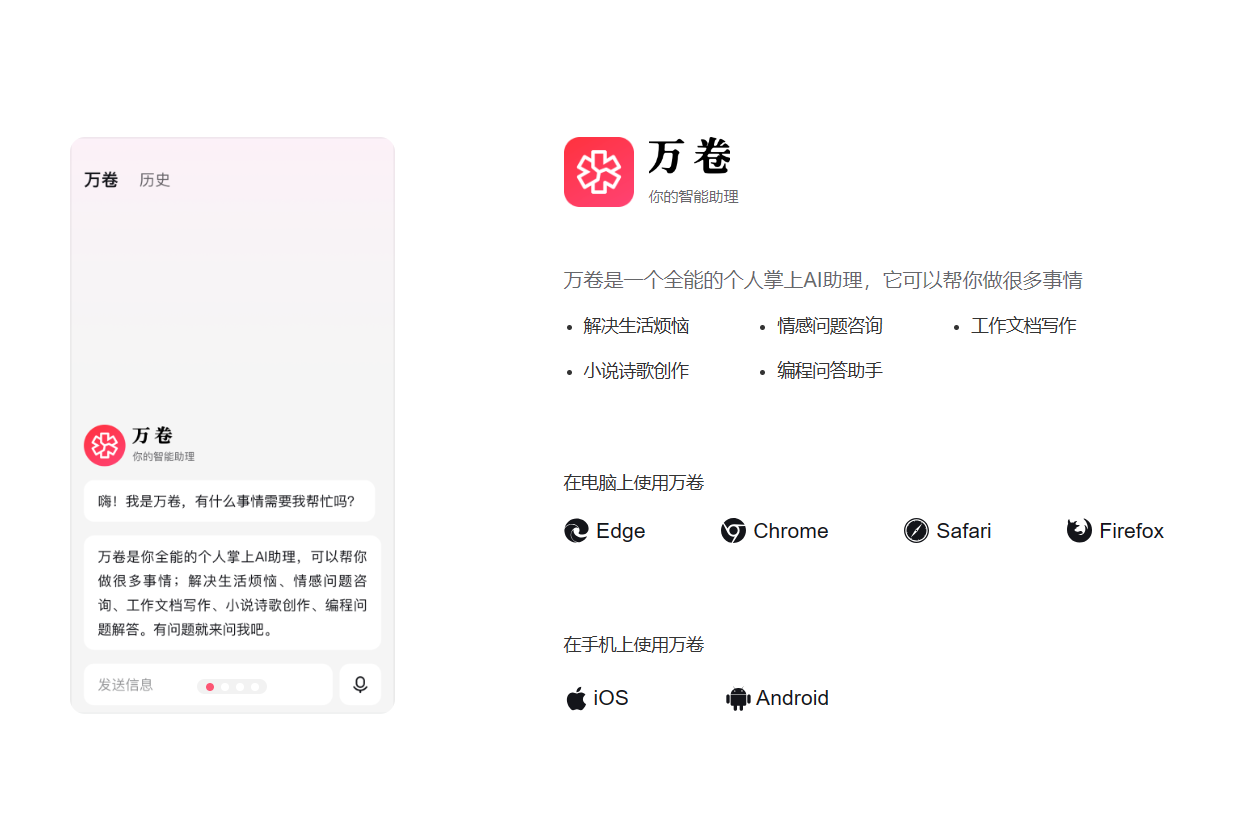Select the 工作文档写作 link
Image resolution: width=1246 pixels, height=819 pixels.
coord(1023,325)
